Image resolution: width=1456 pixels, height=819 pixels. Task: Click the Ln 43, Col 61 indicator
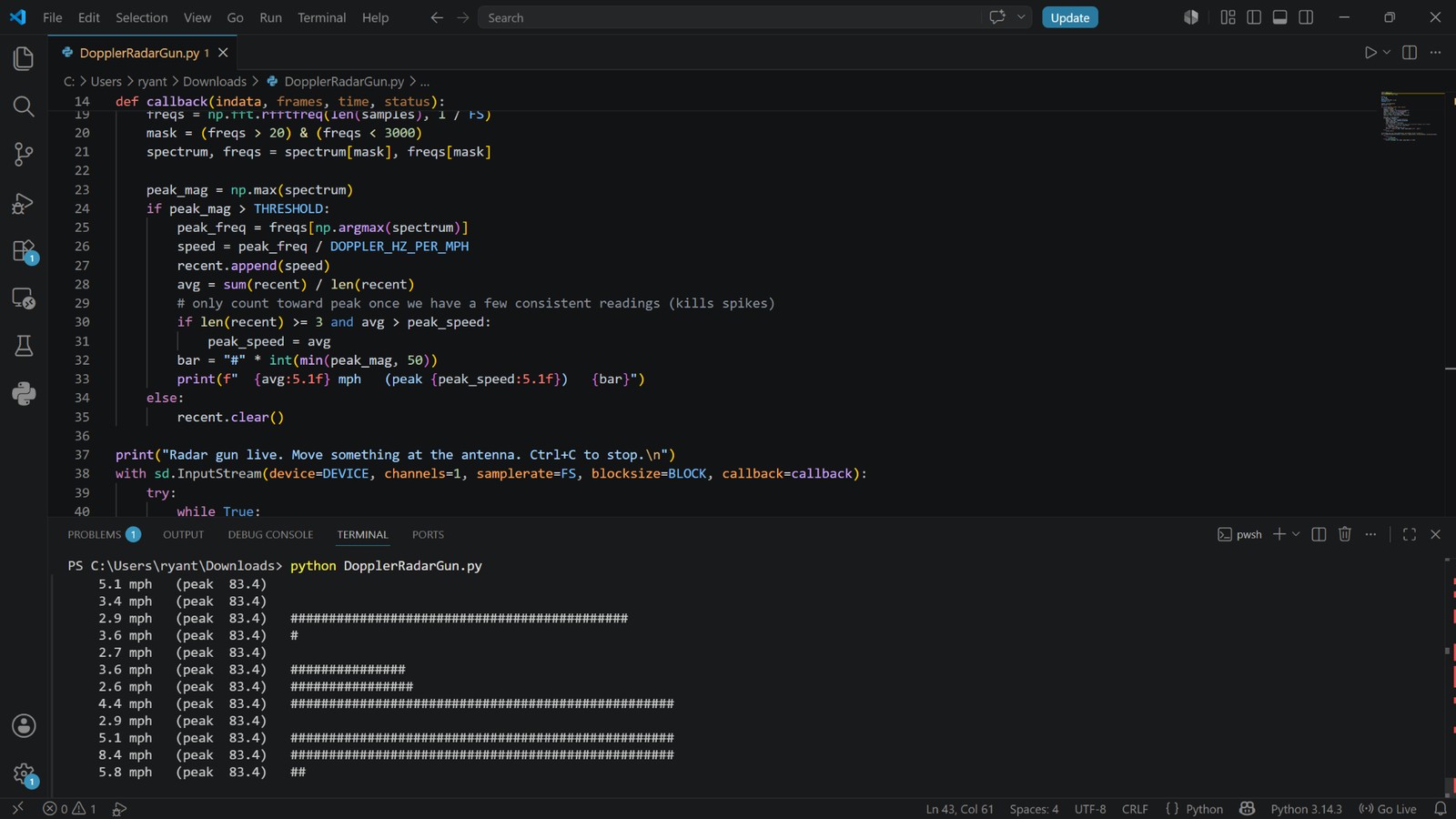(959, 809)
